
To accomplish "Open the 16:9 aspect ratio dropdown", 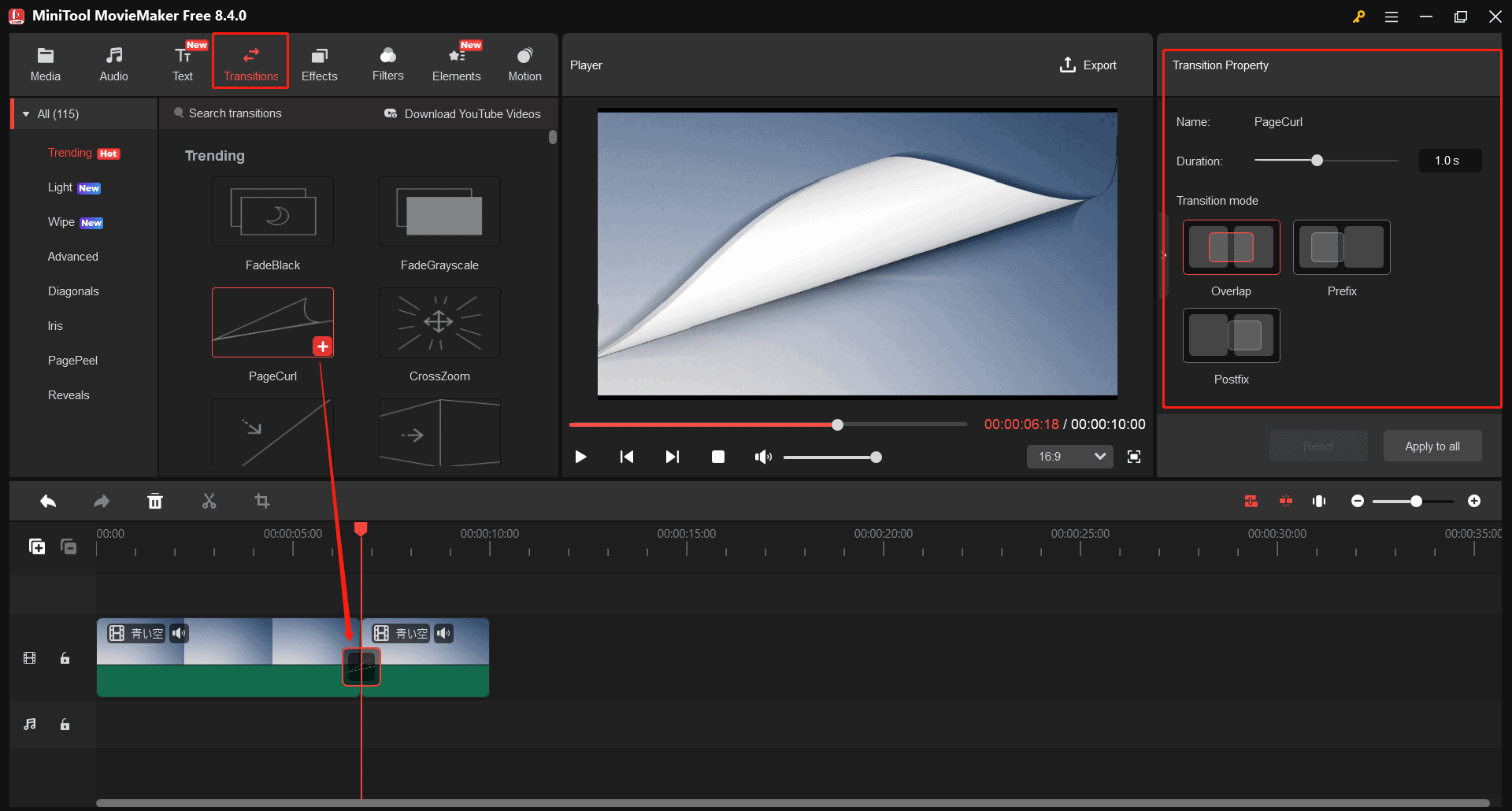I will pyautogui.click(x=1069, y=457).
